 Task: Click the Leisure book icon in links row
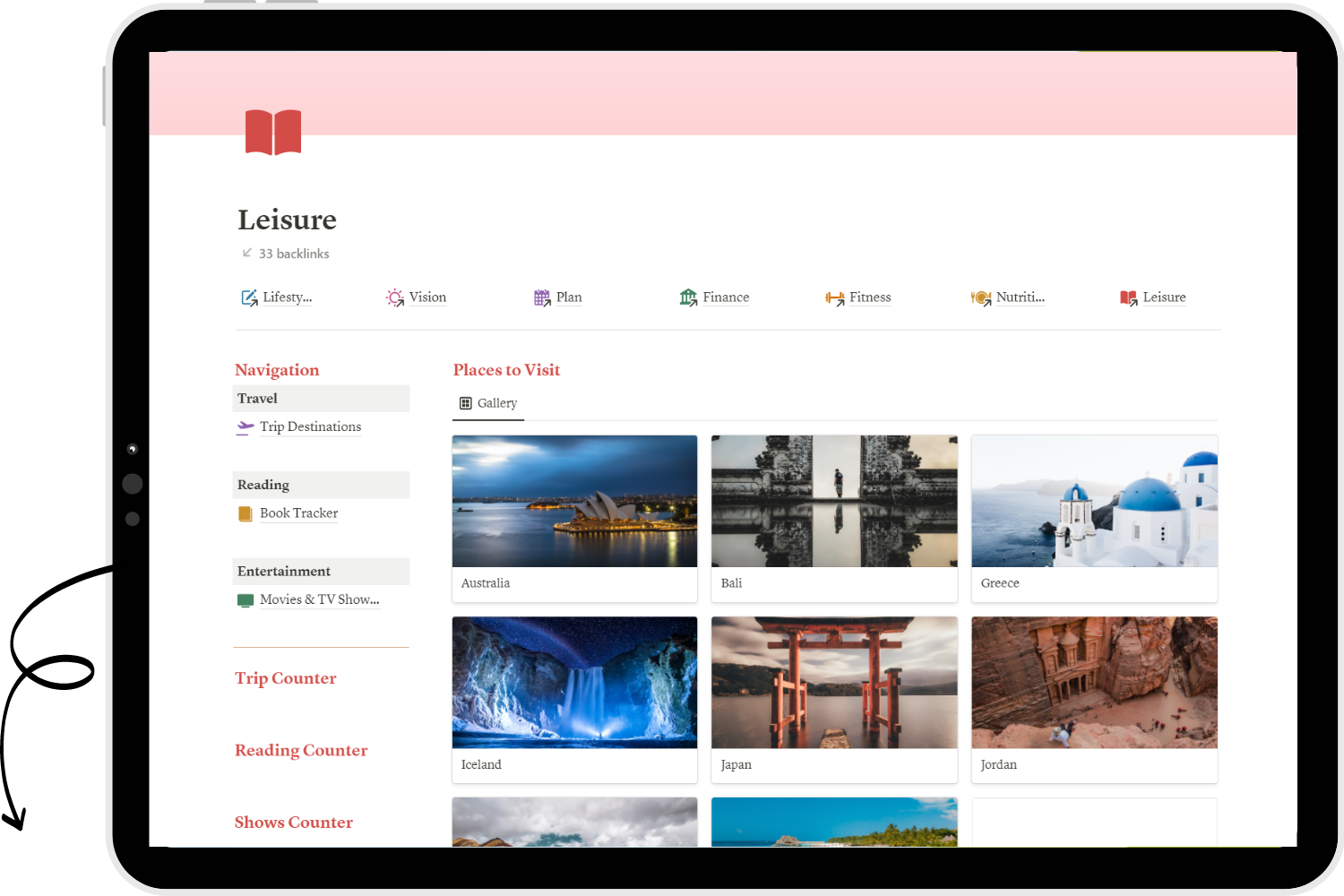tap(1128, 297)
